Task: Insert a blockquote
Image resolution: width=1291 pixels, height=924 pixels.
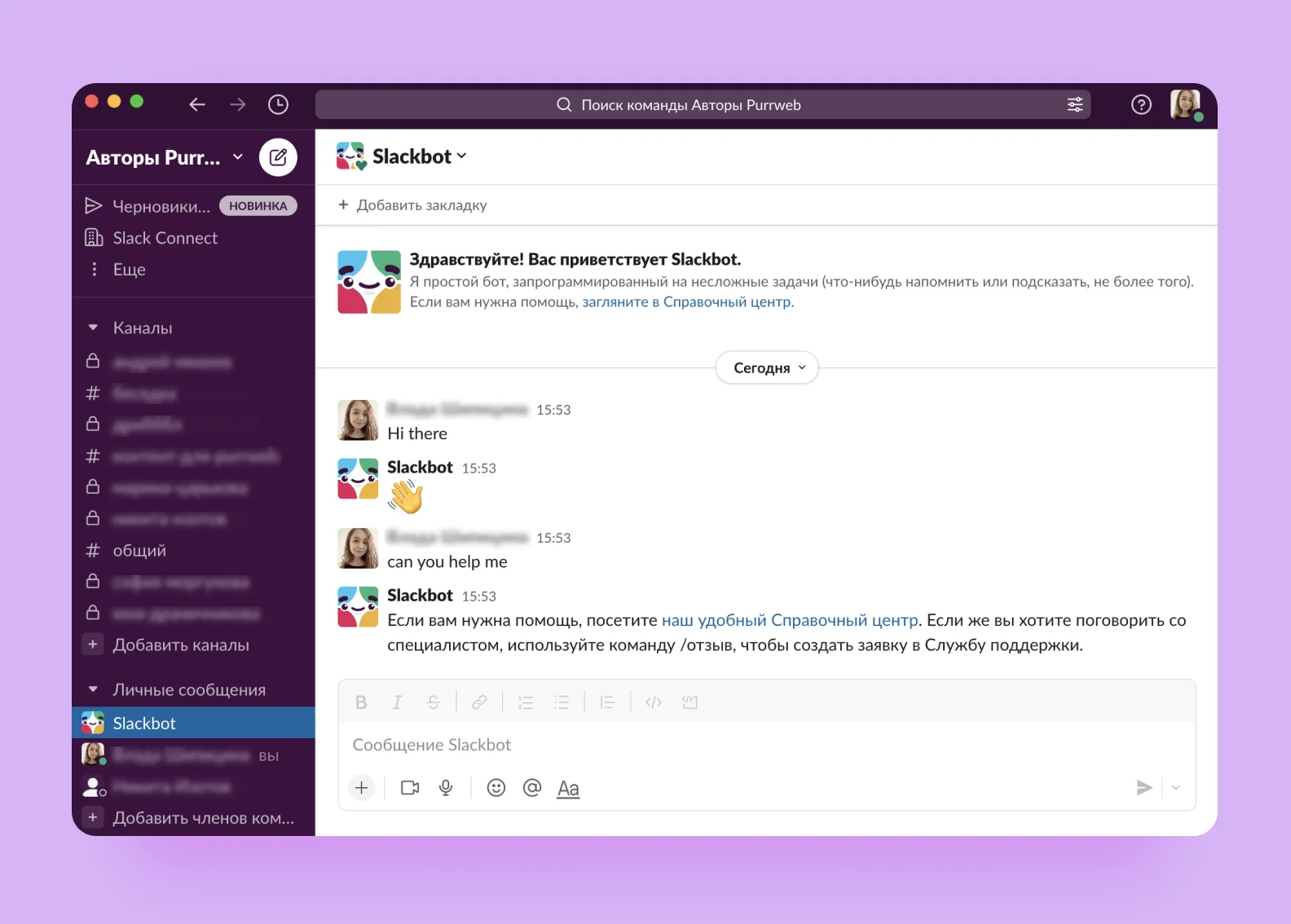Action: [x=607, y=702]
